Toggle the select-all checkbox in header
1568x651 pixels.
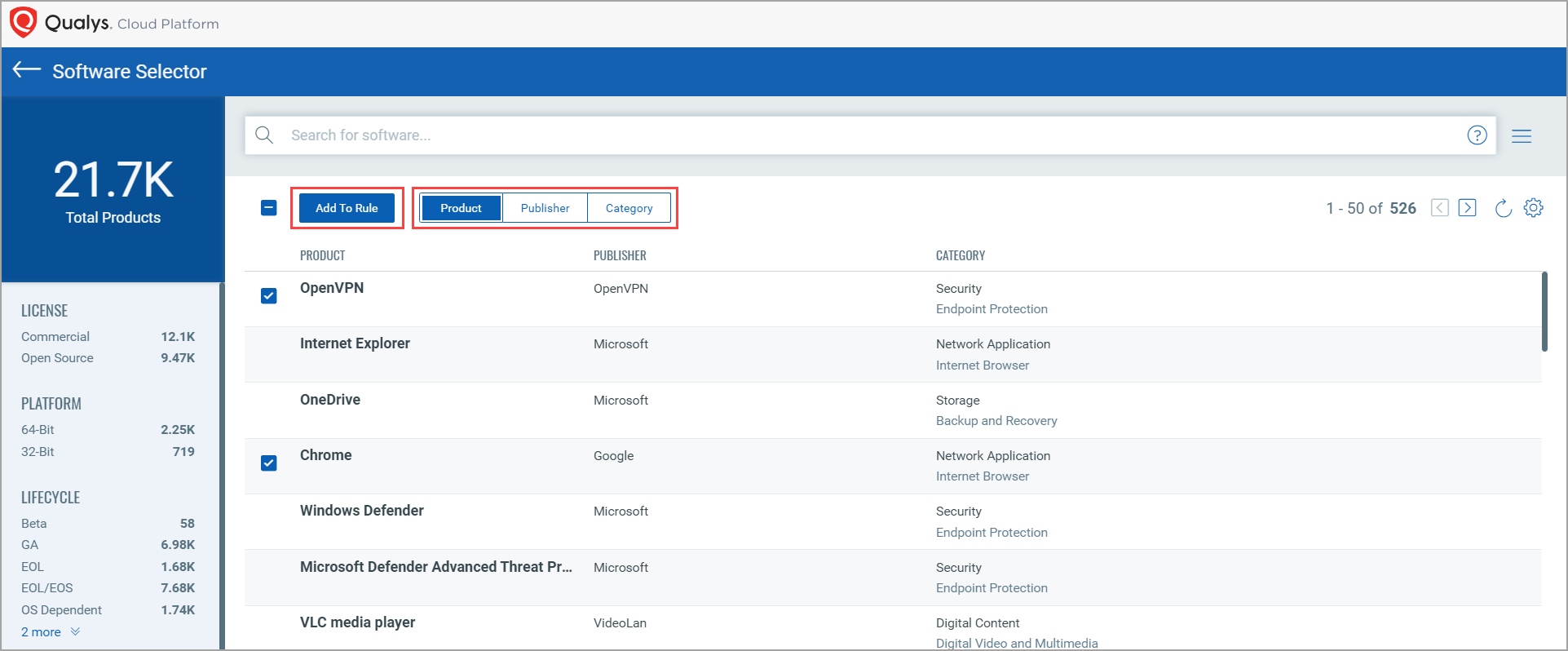pyautogui.click(x=269, y=208)
